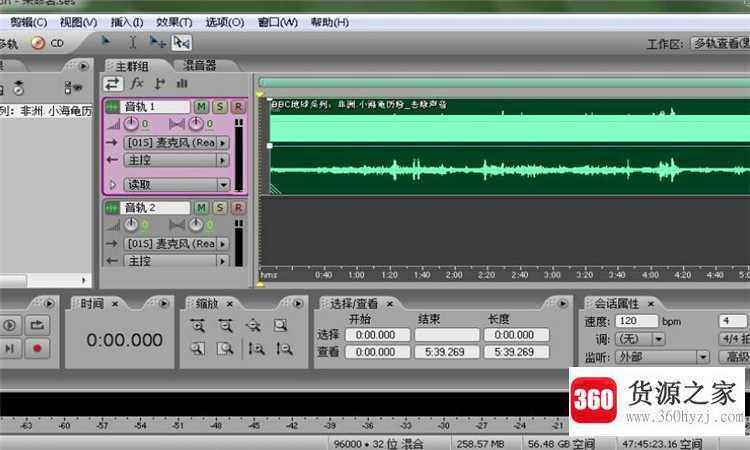
Task: Click the selection 结束 time field
Action: 447,335
